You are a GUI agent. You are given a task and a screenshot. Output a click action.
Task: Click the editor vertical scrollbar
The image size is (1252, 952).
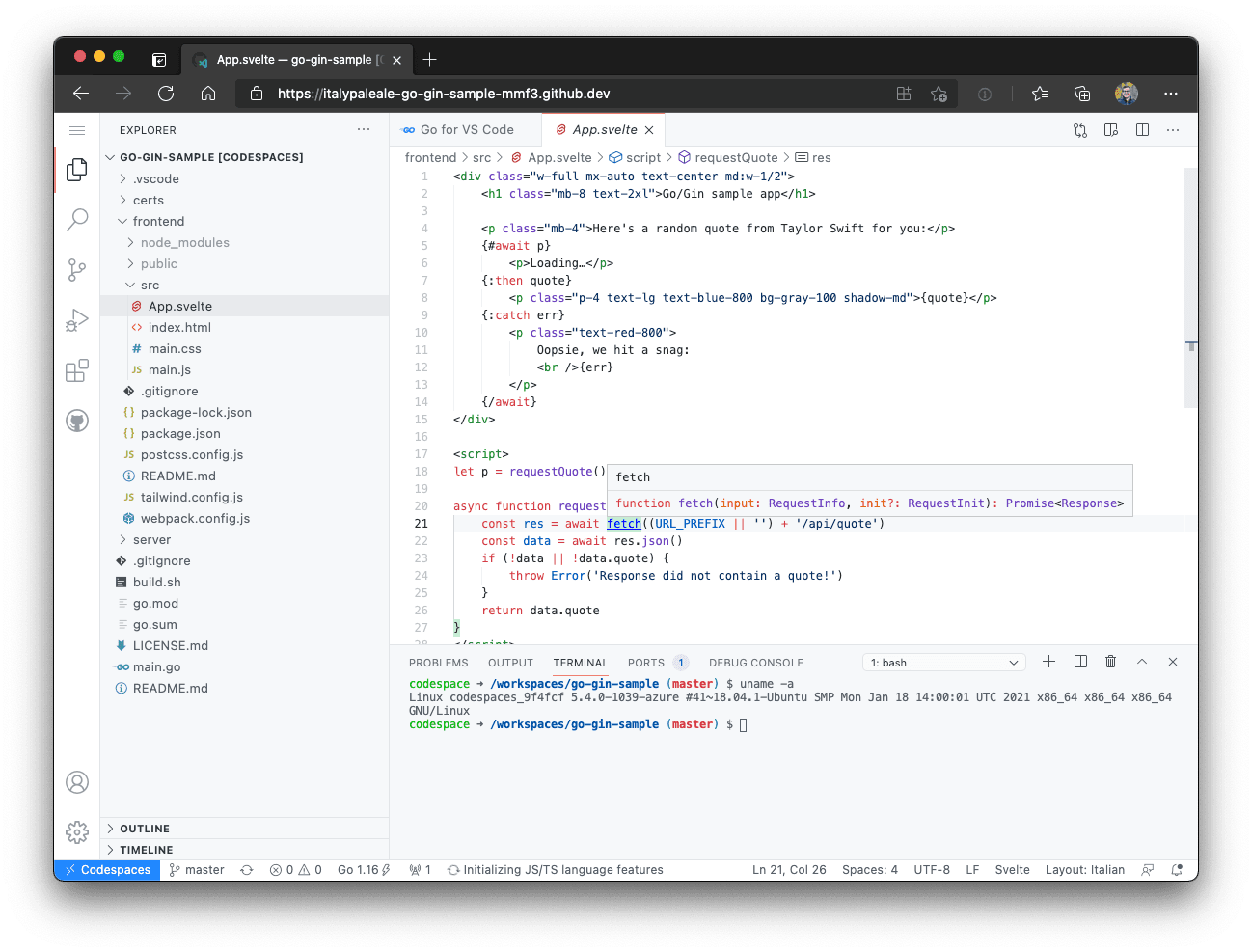point(1190,289)
